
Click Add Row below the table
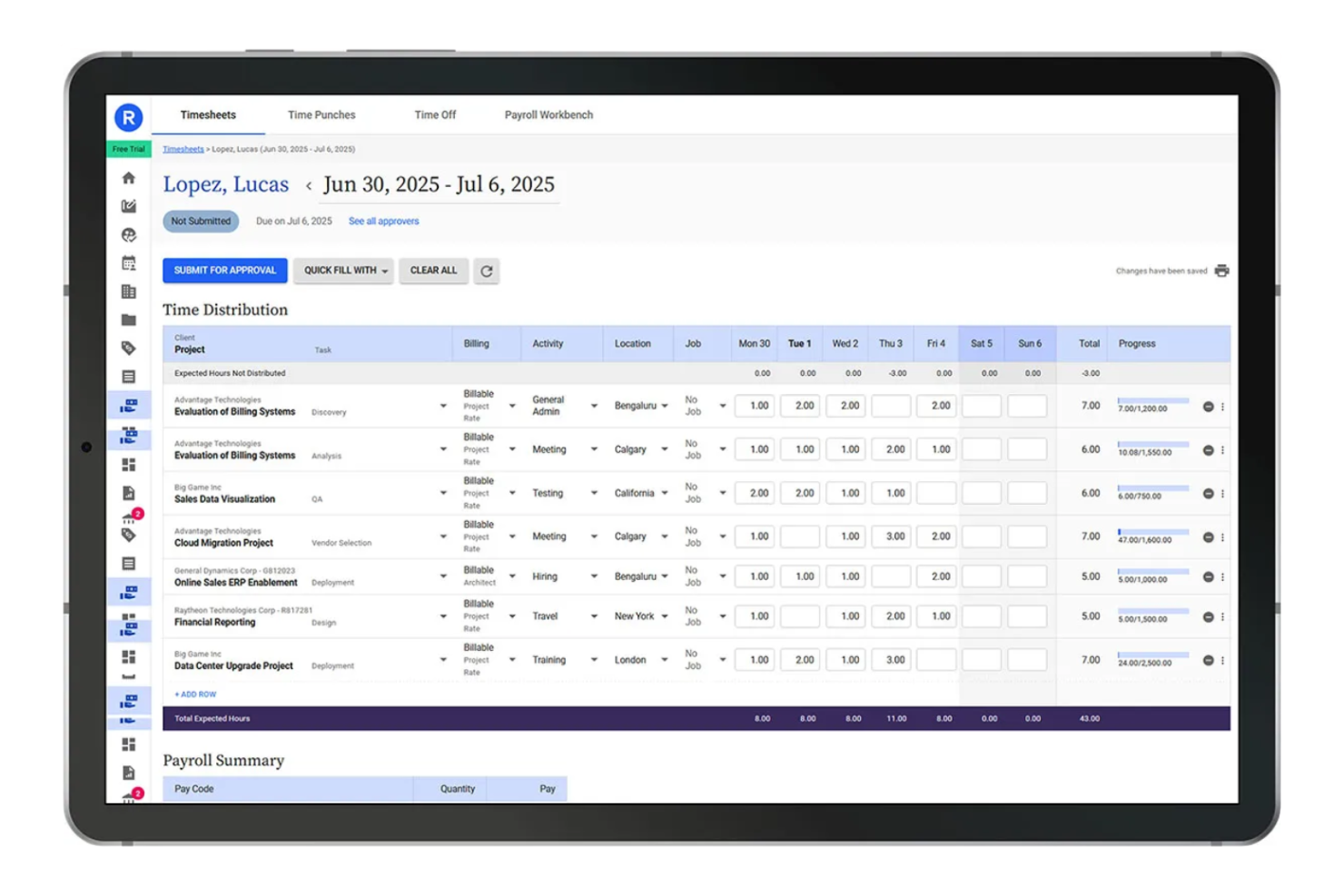click(x=195, y=694)
